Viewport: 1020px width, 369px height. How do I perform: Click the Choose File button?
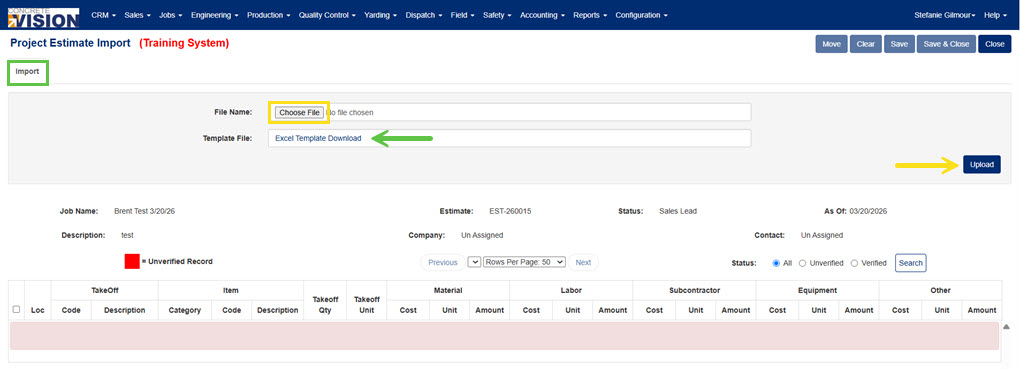pos(299,112)
